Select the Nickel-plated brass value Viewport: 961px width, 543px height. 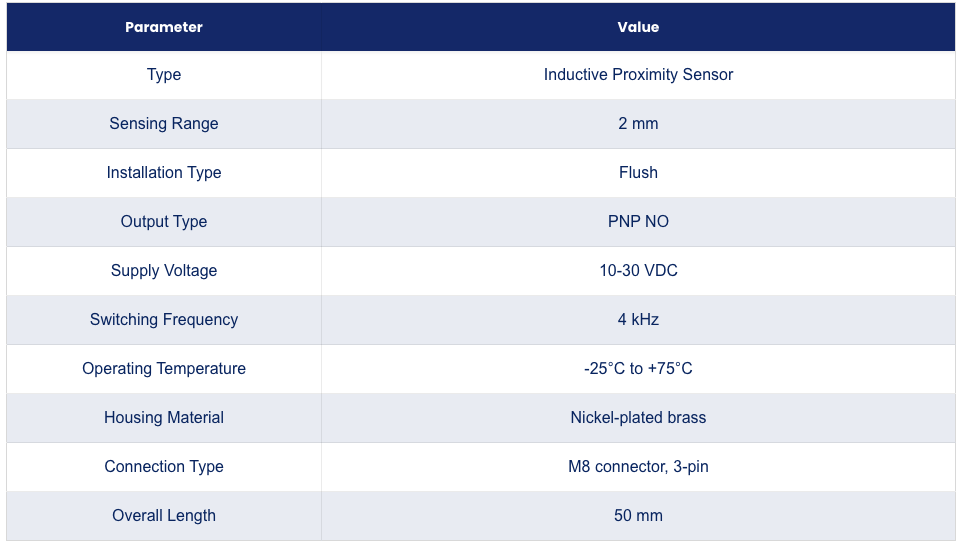pyautogui.click(x=638, y=418)
